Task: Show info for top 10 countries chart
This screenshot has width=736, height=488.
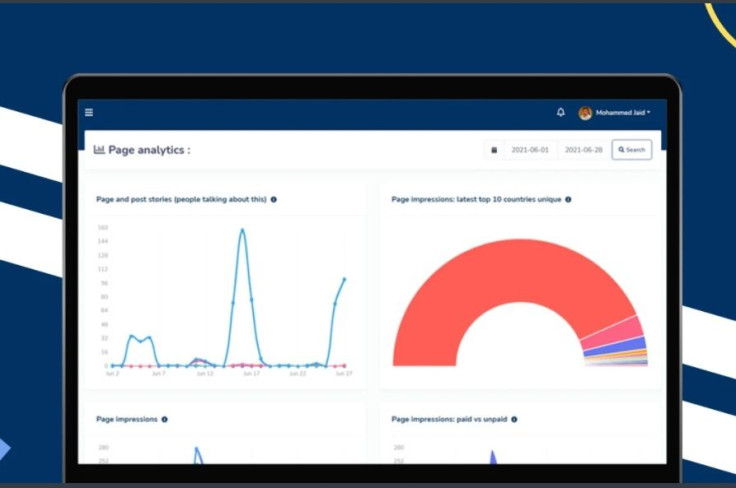Action: [x=568, y=199]
